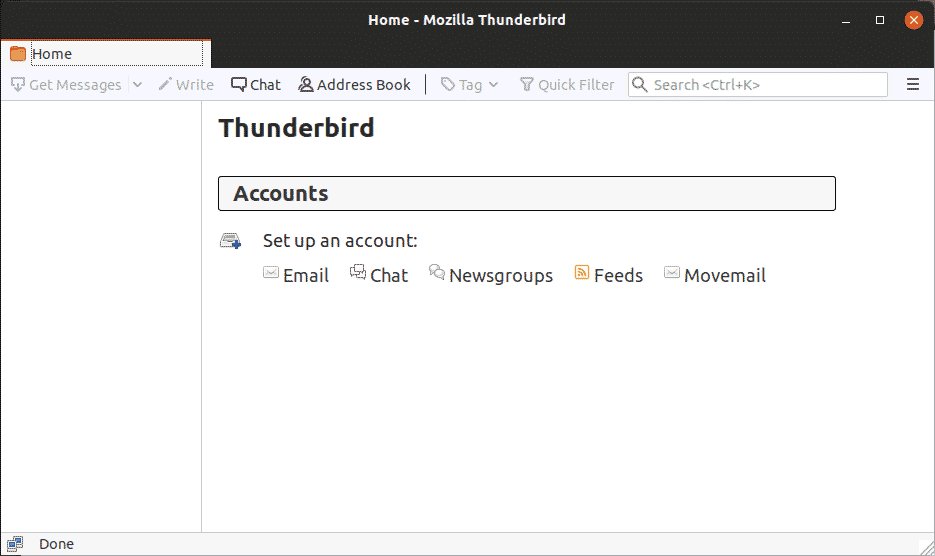Click the Accounts section header

click(x=527, y=193)
